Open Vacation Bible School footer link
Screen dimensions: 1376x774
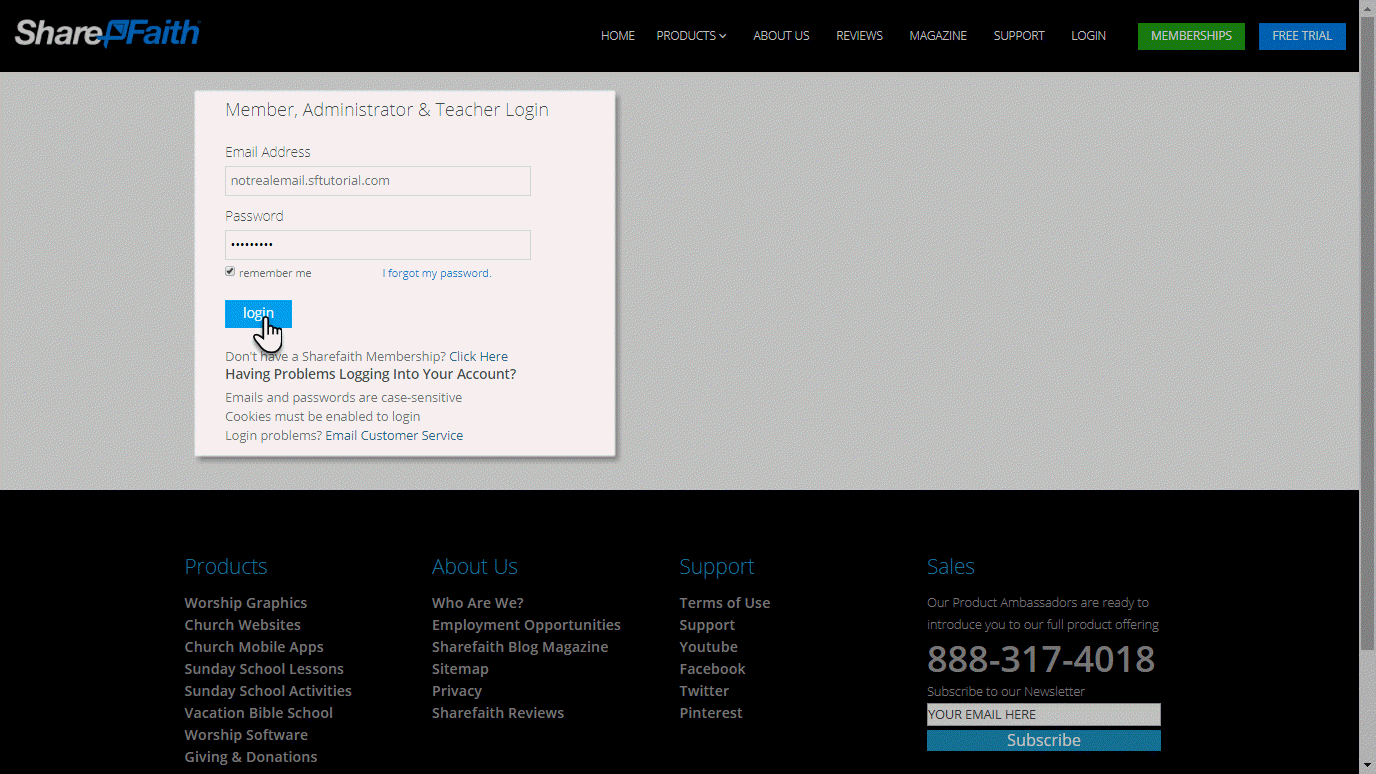click(259, 713)
